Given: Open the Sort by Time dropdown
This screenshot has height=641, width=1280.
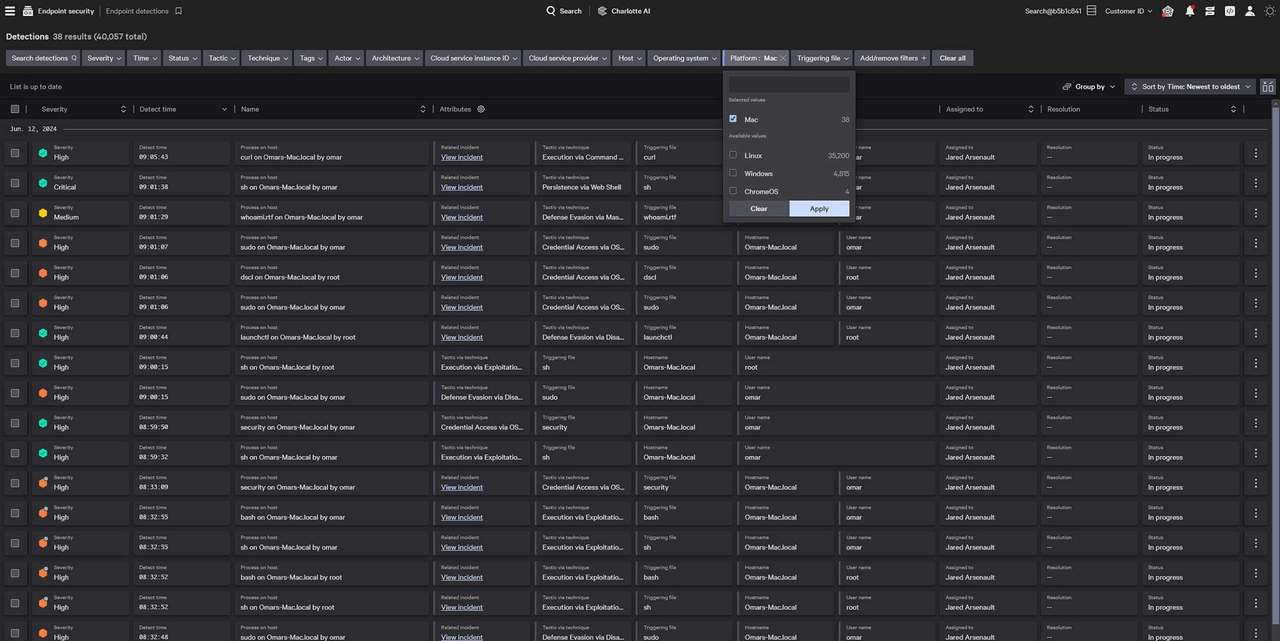Looking at the screenshot, I should click(1190, 87).
